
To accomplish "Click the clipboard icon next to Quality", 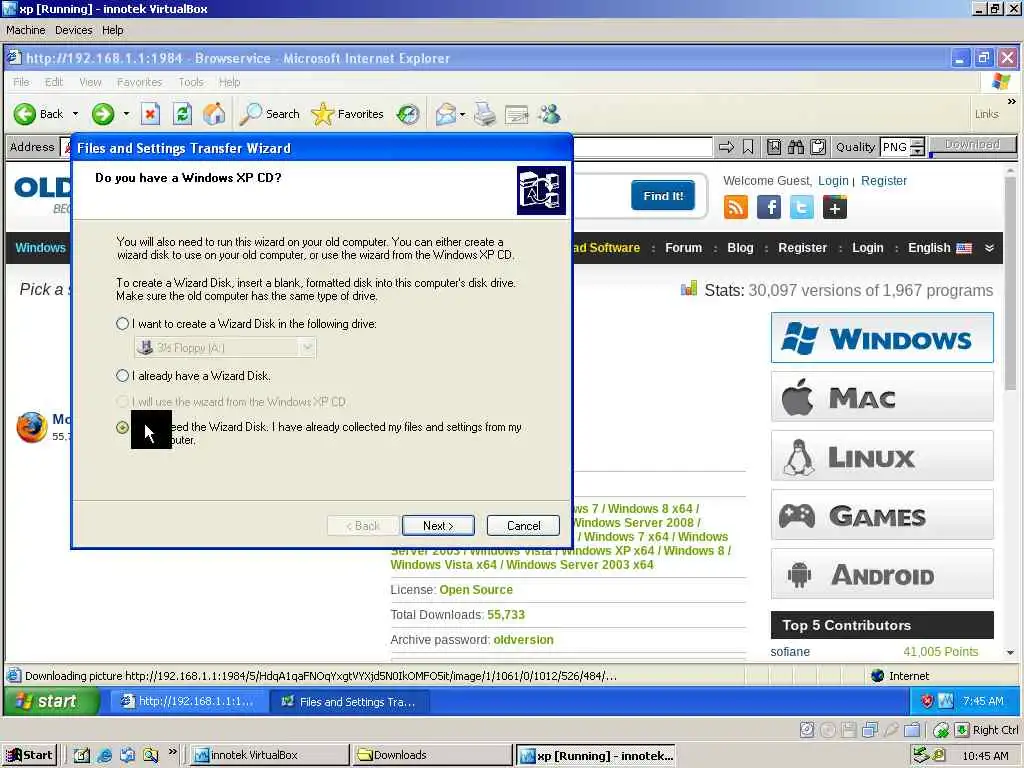I will (x=818, y=147).
